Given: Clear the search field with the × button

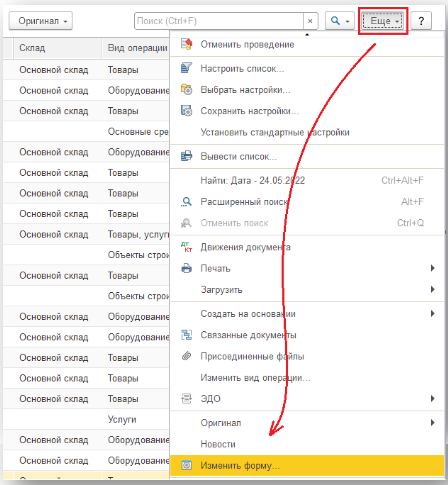Looking at the screenshot, I should pos(310,21).
